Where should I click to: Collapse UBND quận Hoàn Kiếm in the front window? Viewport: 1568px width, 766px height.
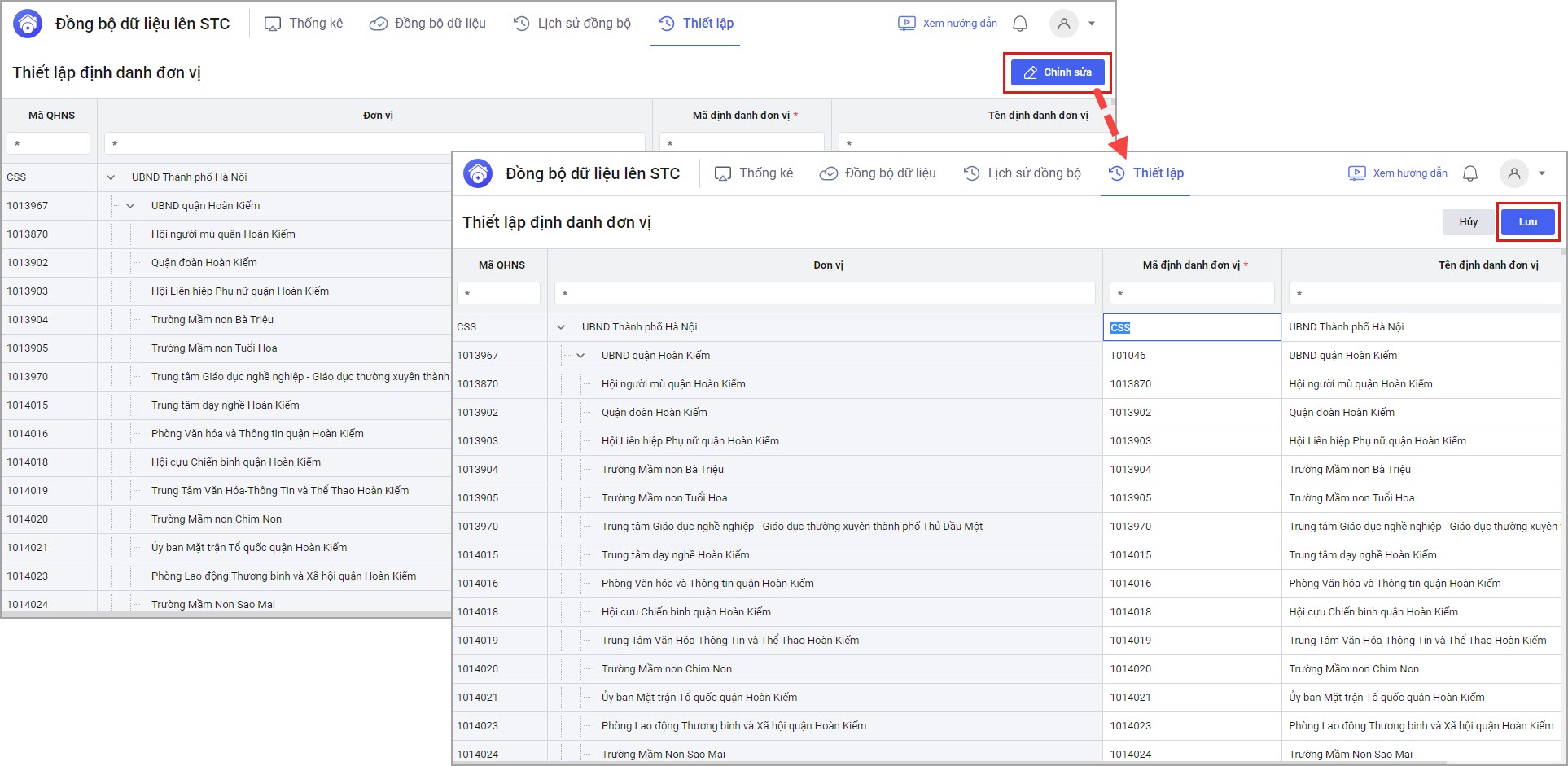click(580, 356)
